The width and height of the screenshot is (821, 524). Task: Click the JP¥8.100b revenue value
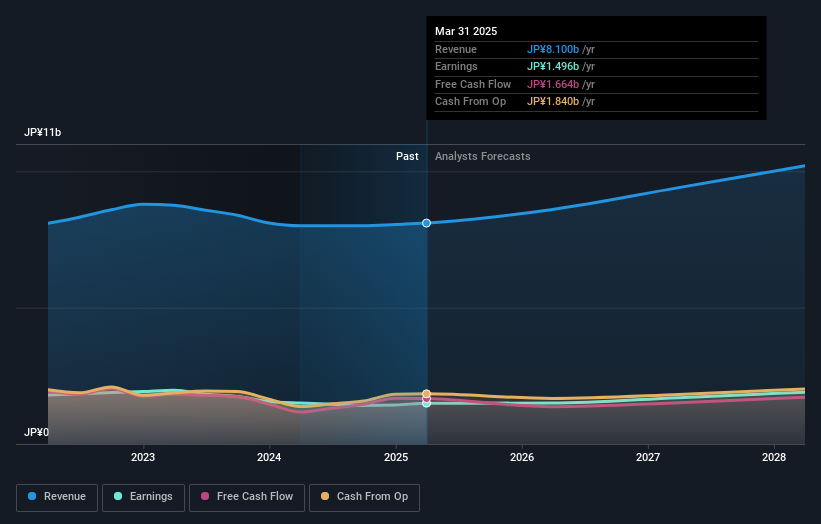click(x=553, y=49)
